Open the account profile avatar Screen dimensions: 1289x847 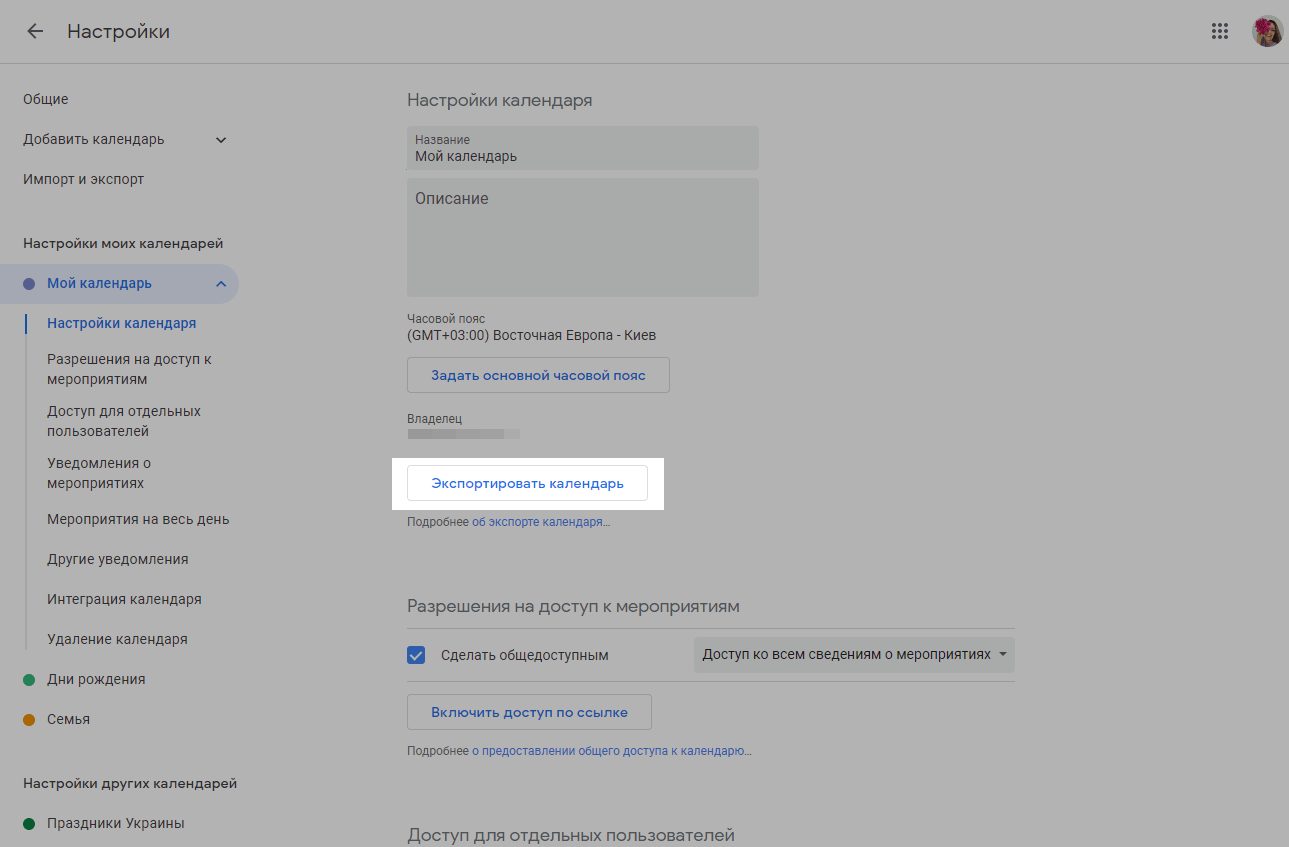coord(1266,31)
